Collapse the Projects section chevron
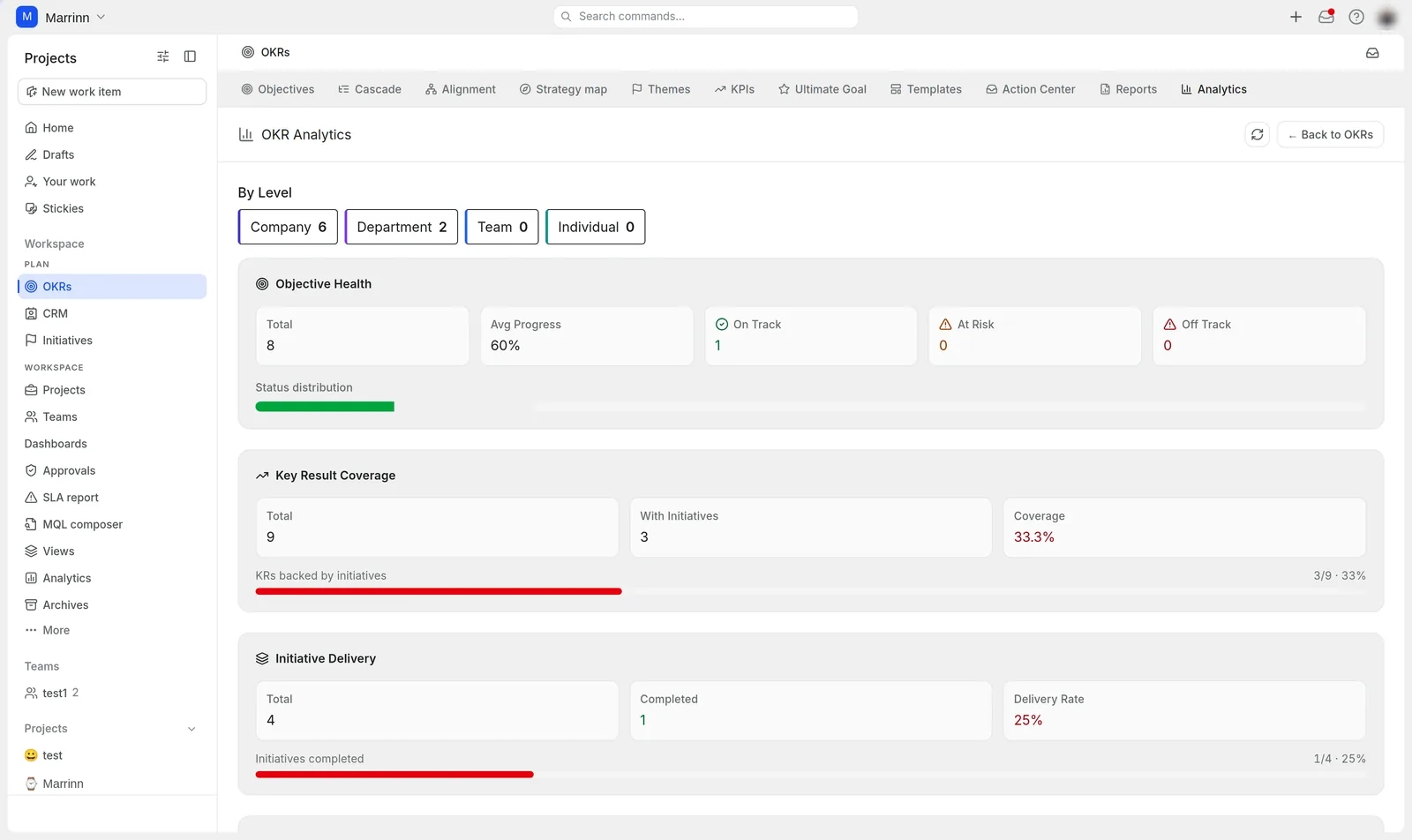Screen dimensions: 1412x840 192,729
